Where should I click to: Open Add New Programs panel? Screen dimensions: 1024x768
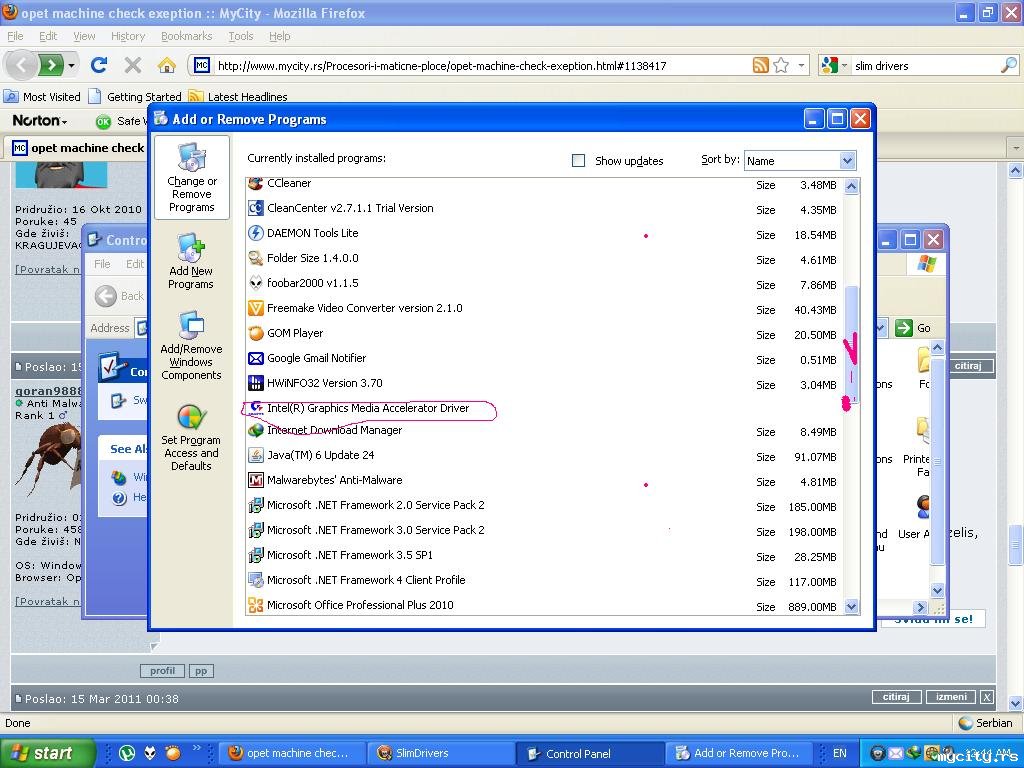[x=191, y=262]
